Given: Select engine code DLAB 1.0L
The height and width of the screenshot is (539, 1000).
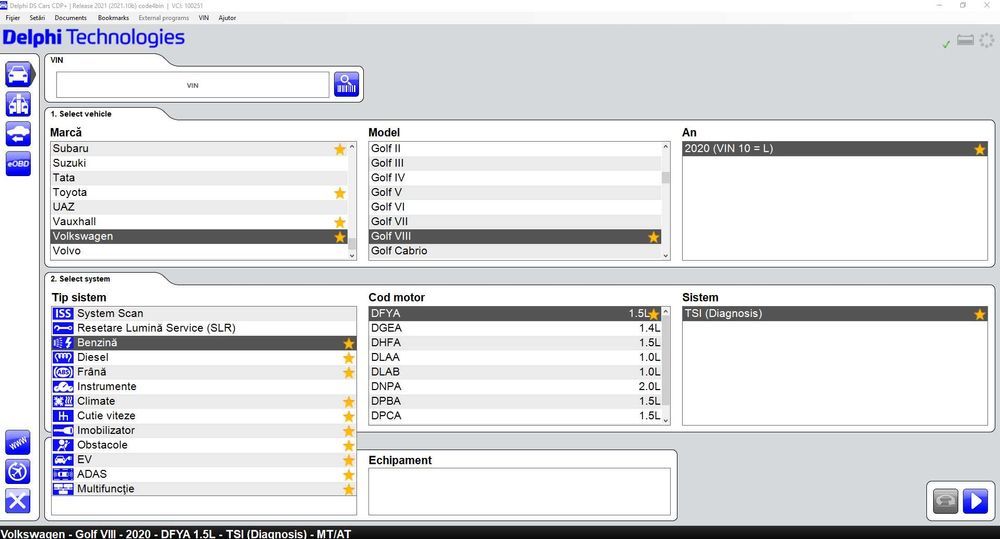Looking at the screenshot, I should (x=515, y=371).
